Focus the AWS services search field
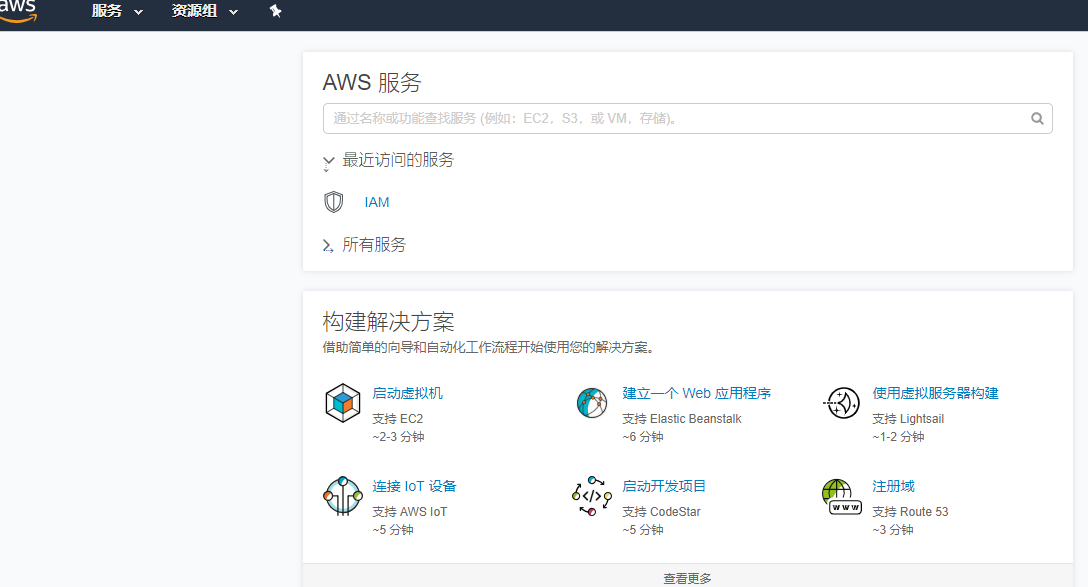This screenshot has width=1088, height=587. [688, 119]
